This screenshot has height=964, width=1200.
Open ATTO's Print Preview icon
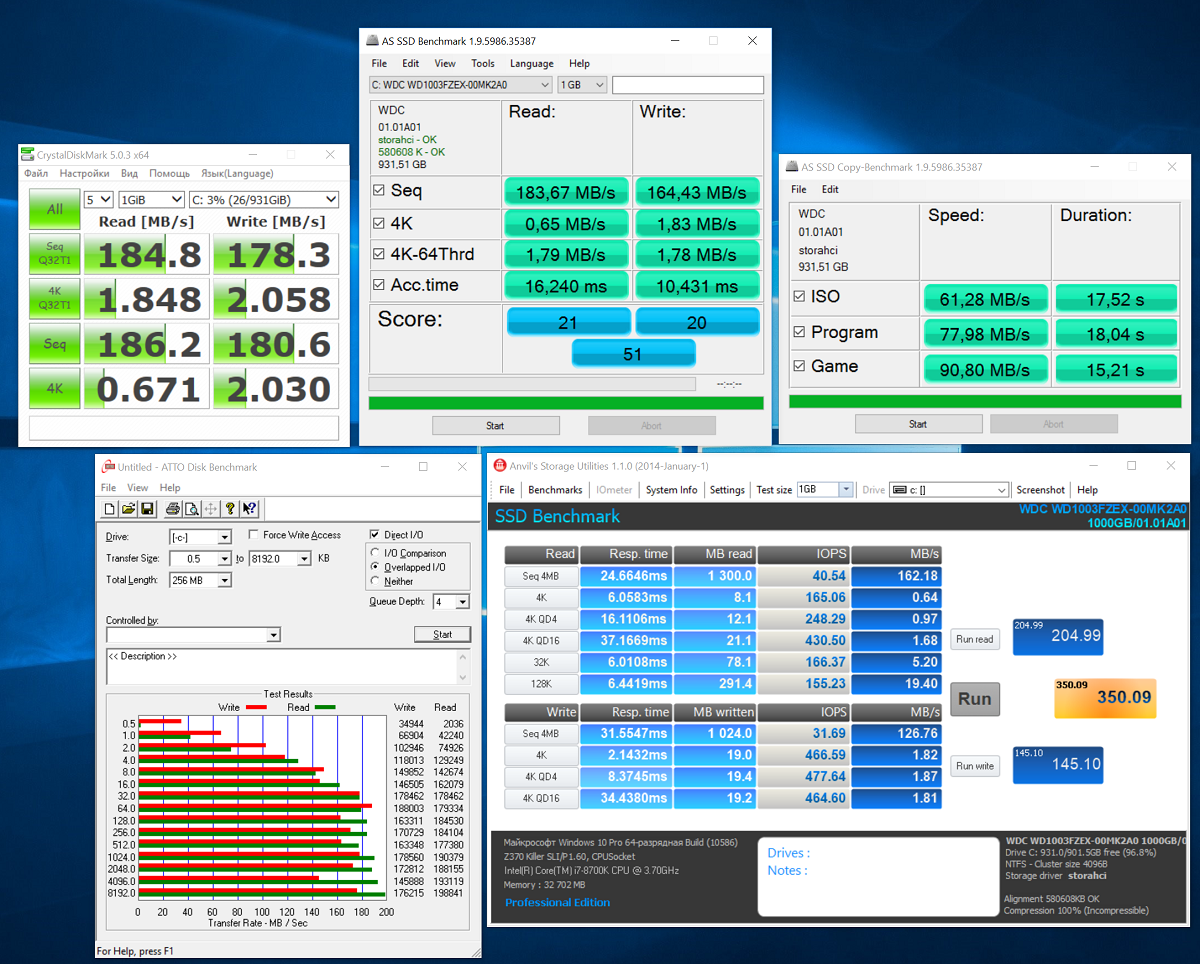pyautogui.click(x=192, y=509)
